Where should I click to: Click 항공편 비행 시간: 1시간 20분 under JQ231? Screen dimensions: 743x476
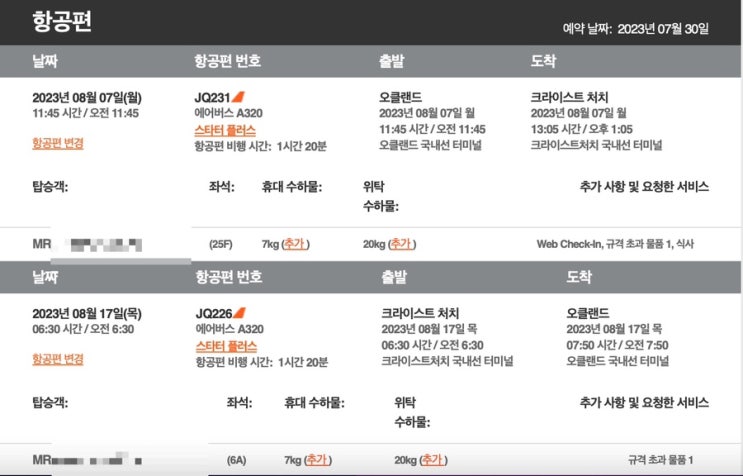click(261, 146)
